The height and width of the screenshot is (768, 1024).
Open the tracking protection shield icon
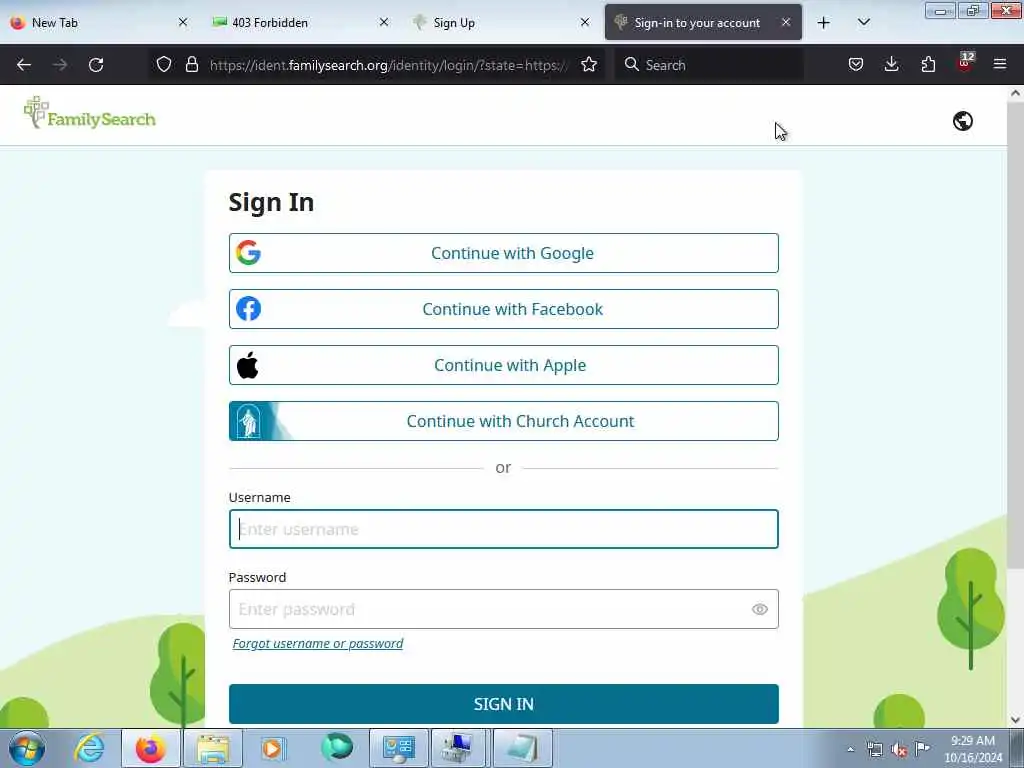pos(164,64)
